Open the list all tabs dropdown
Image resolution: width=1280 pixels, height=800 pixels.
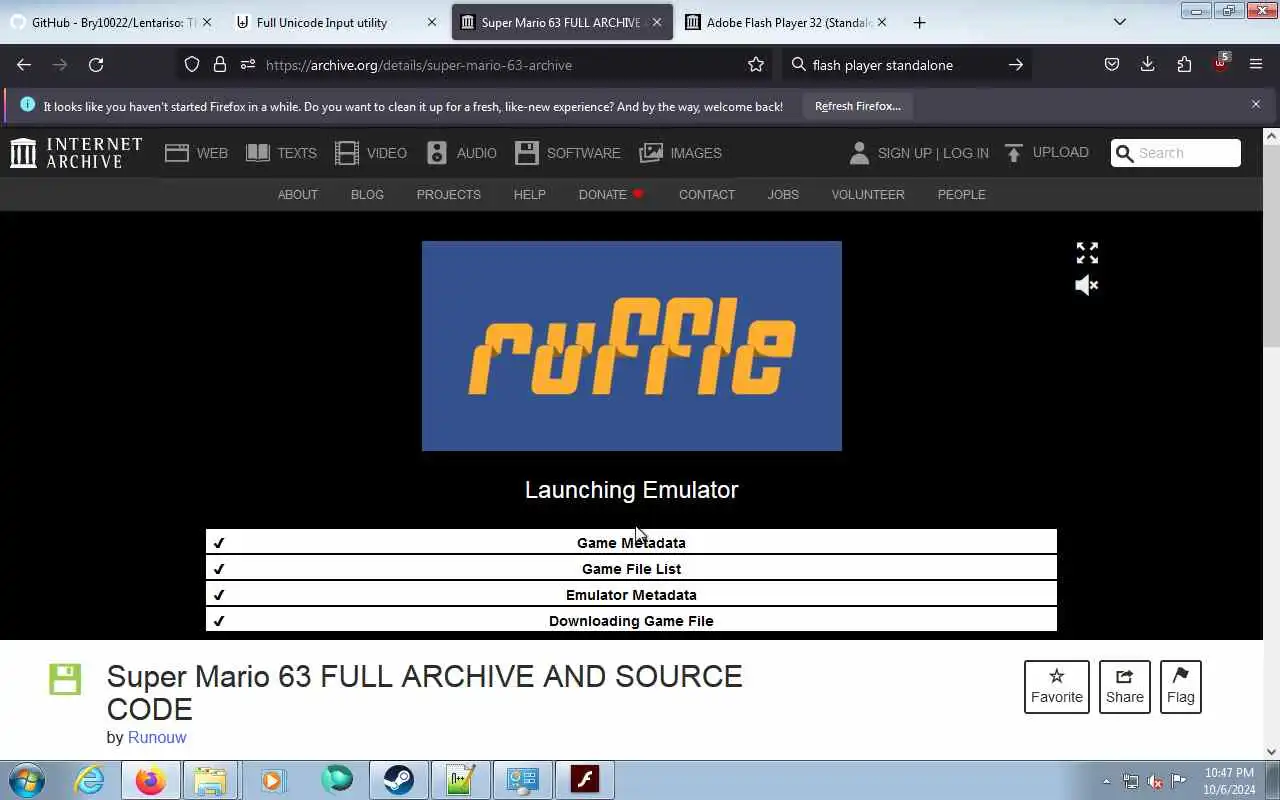pyautogui.click(x=1120, y=22)
